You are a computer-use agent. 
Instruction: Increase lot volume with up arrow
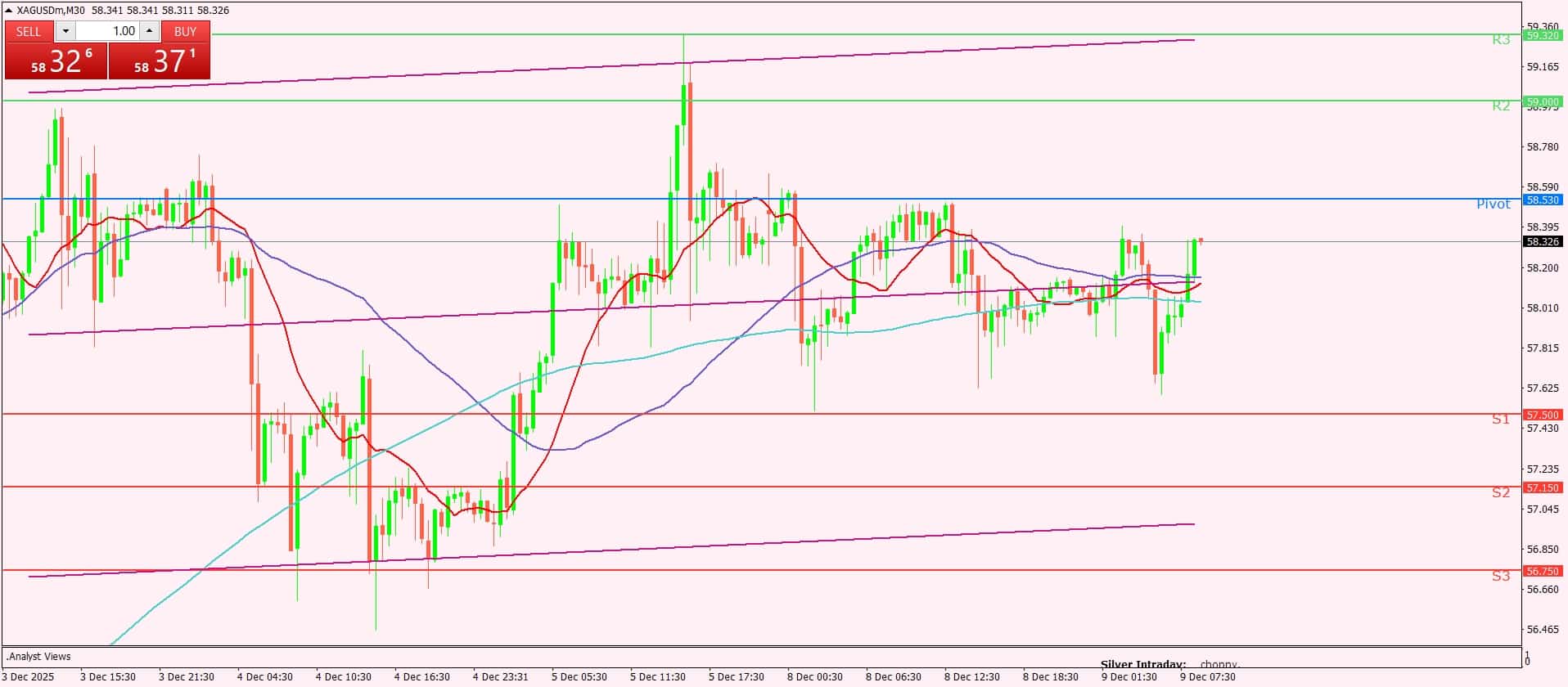[x=149, y=31]
